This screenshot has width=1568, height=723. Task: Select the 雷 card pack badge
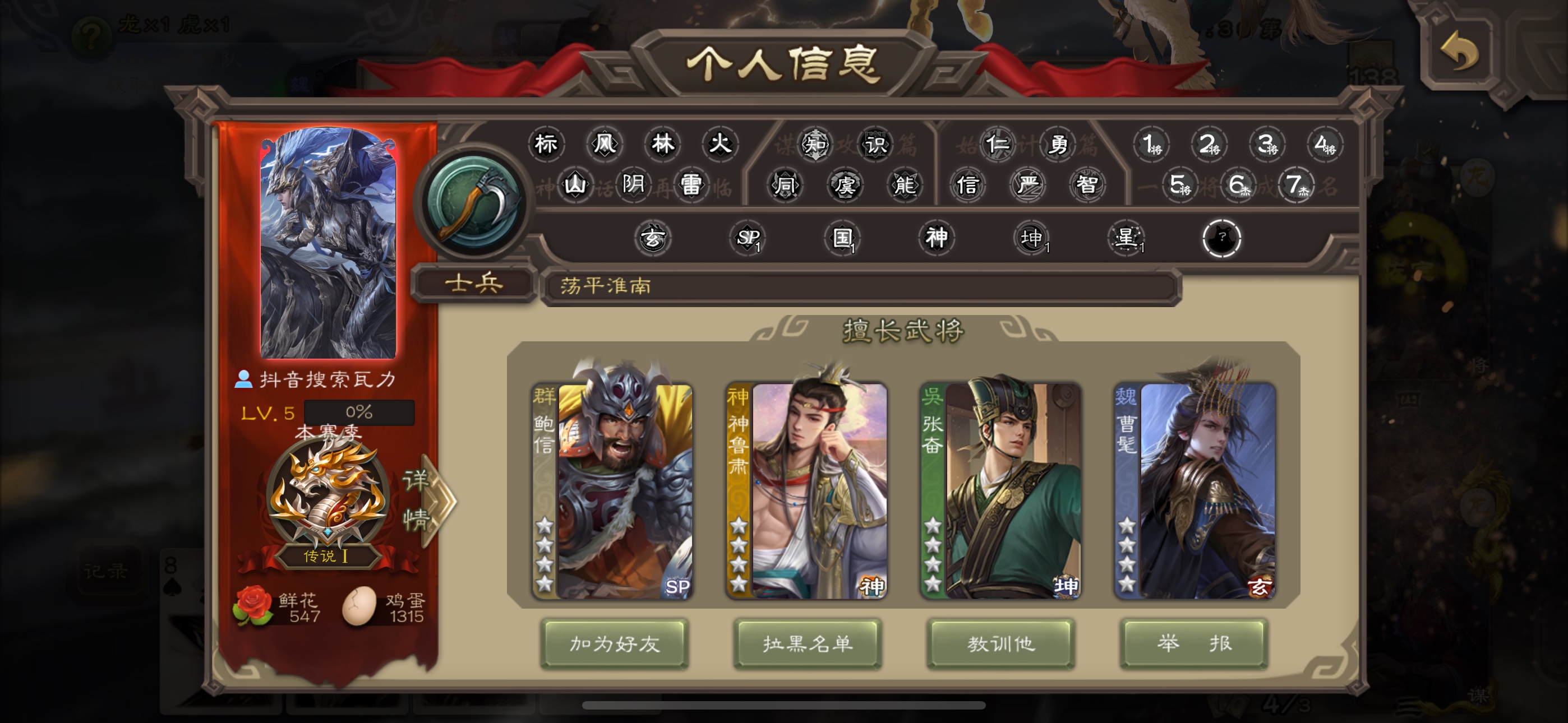point(691,184)
